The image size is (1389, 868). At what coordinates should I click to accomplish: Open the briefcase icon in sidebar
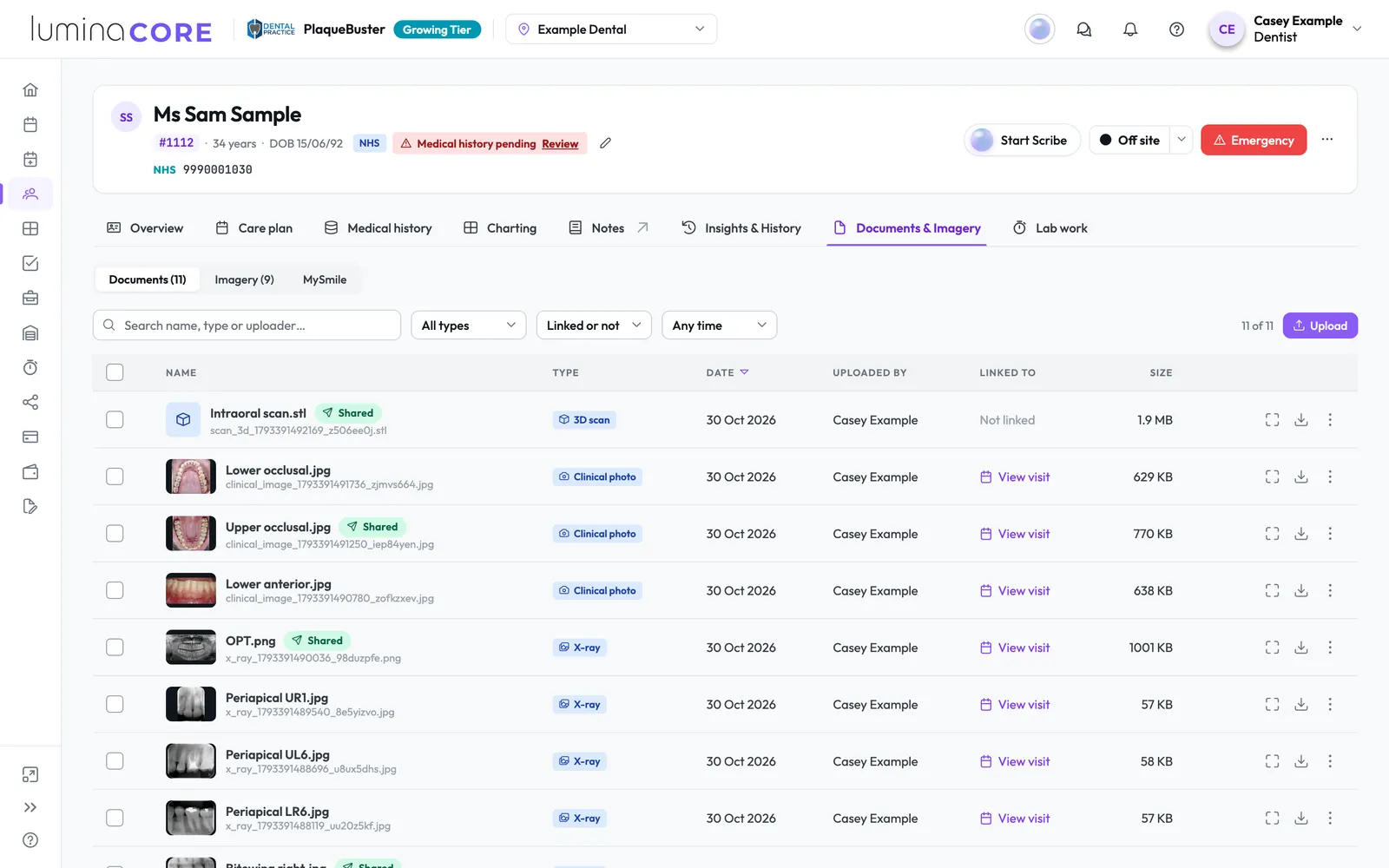pyautogui.click(x=30, y=298)
